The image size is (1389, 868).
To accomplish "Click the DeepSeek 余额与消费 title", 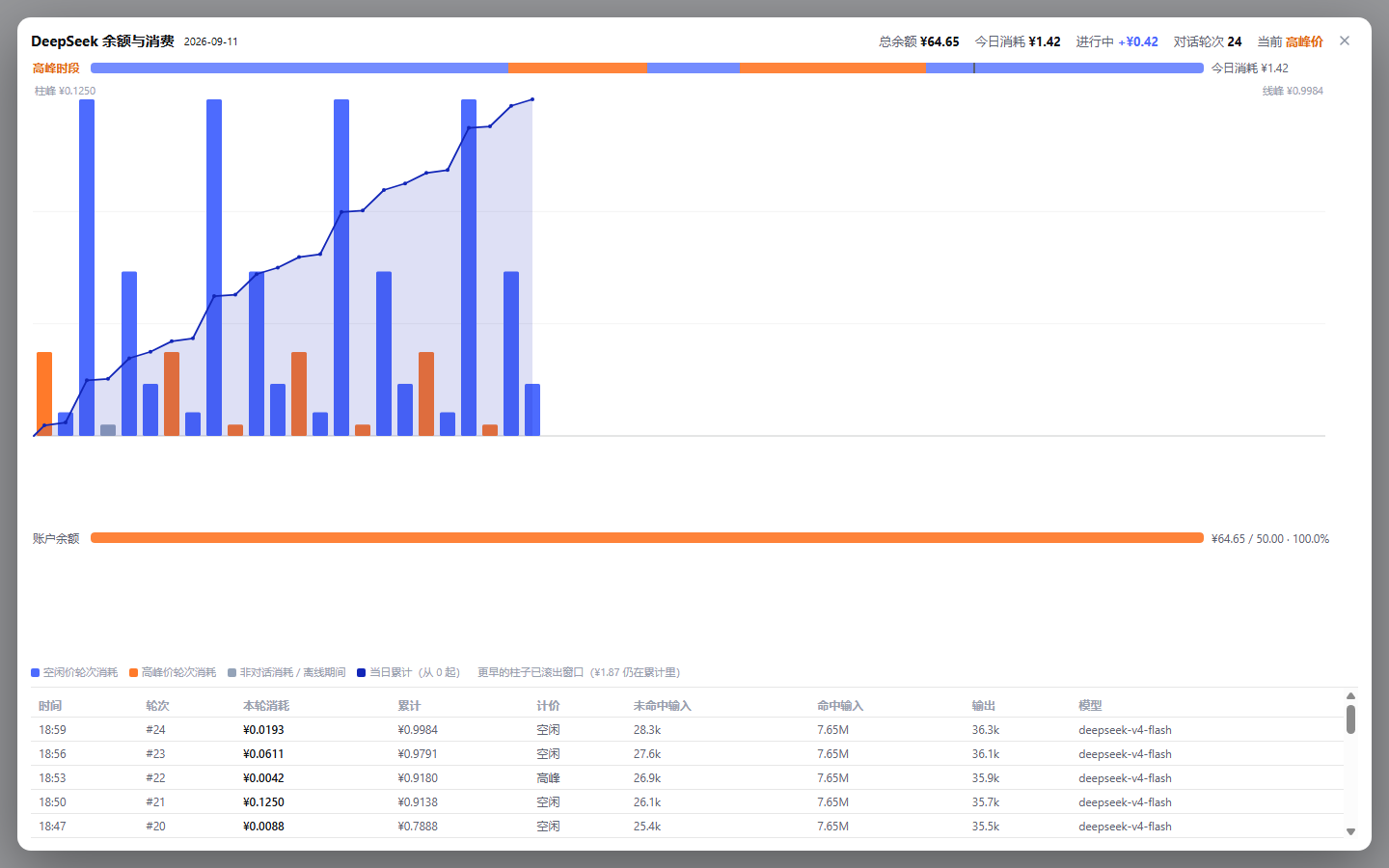I will (102, 41).
